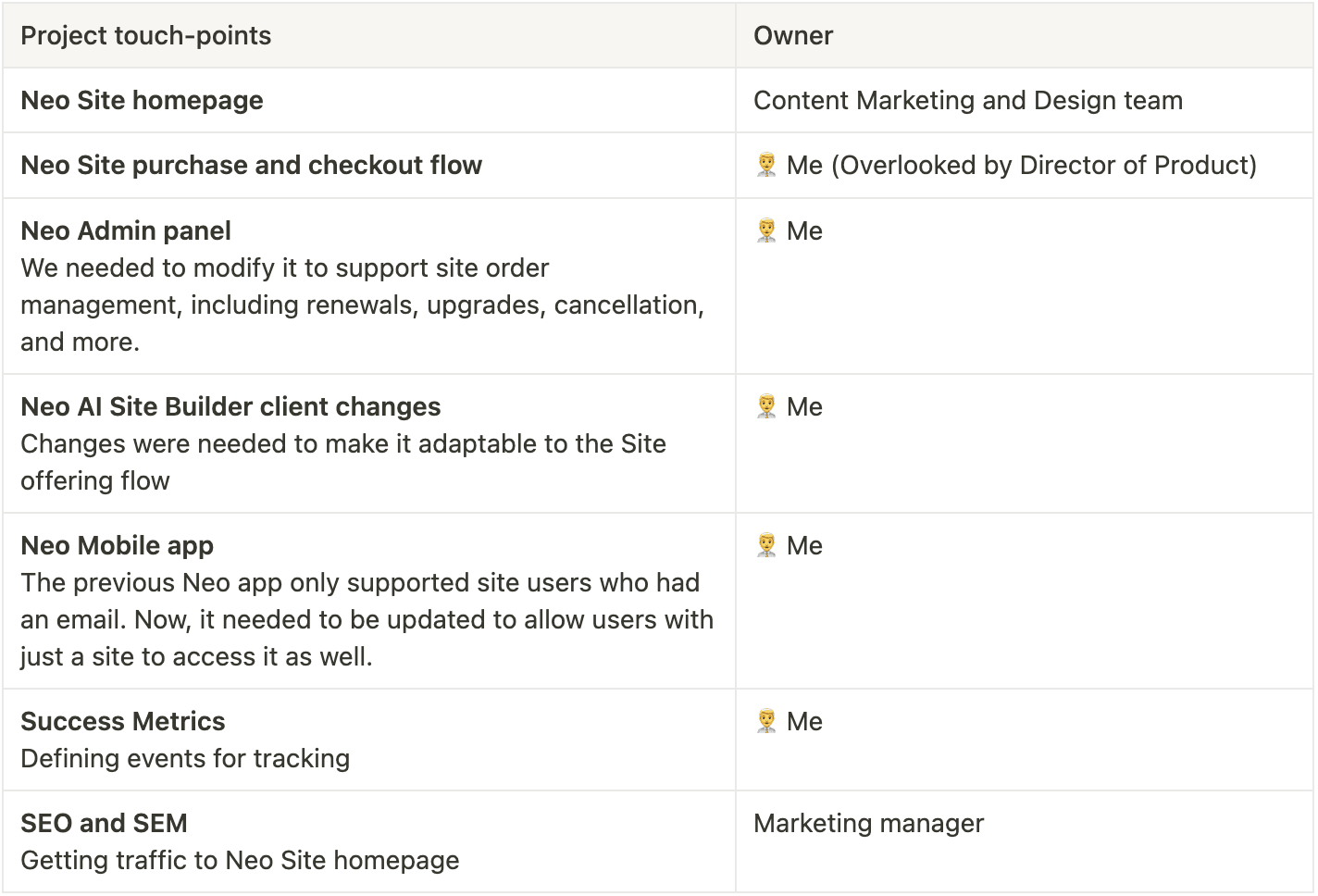Click "Neo Site purchase and checkout flow" text
This screenshot has height=896, width=1318.
pyautogui.click(x=251, y=166)
